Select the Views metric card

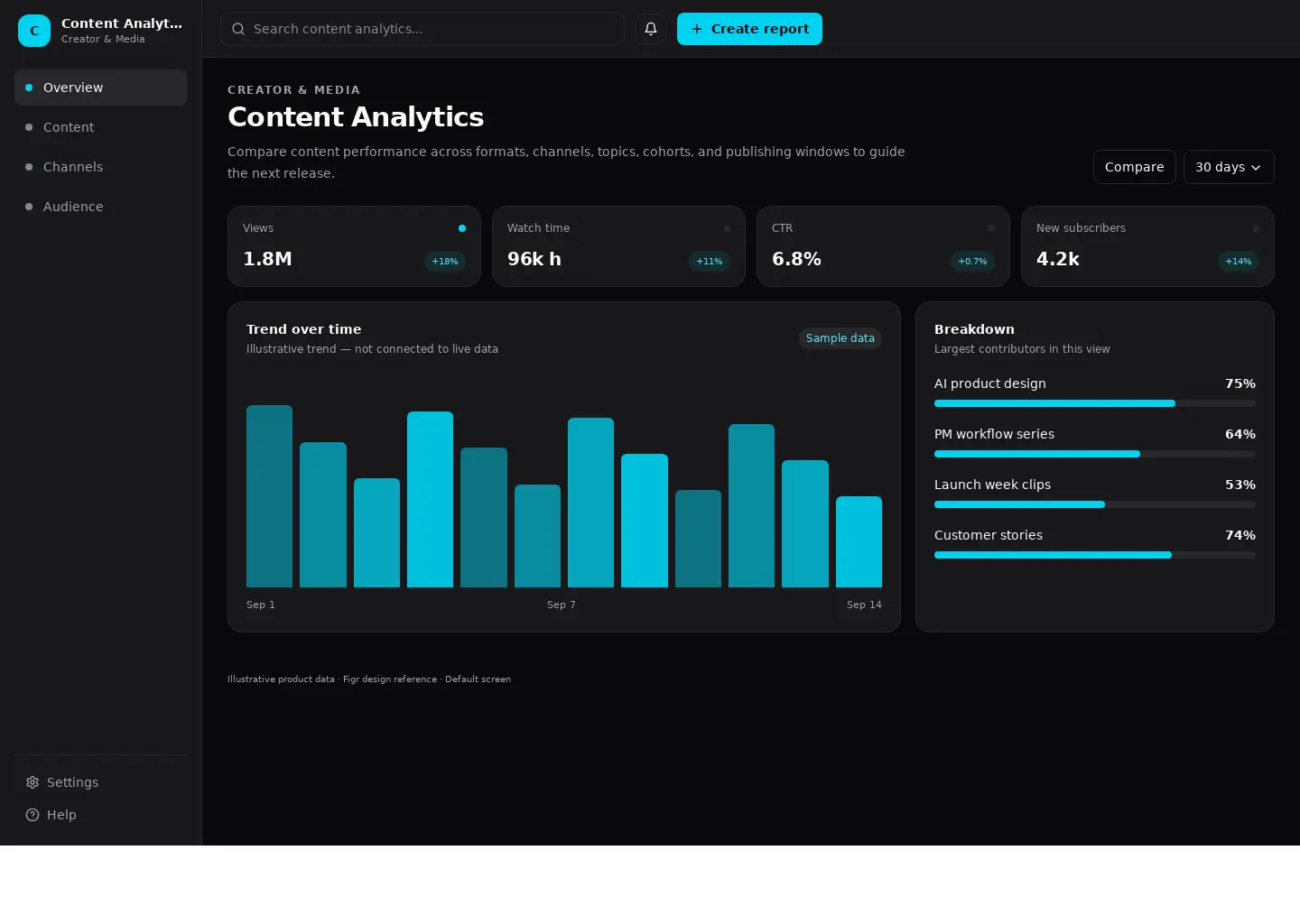click(x=354, y=246)
